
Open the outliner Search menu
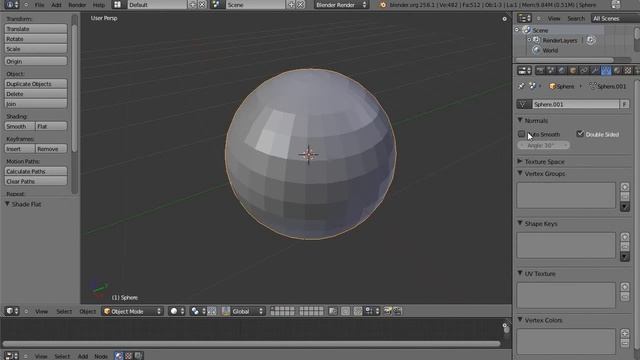point(576,18)
